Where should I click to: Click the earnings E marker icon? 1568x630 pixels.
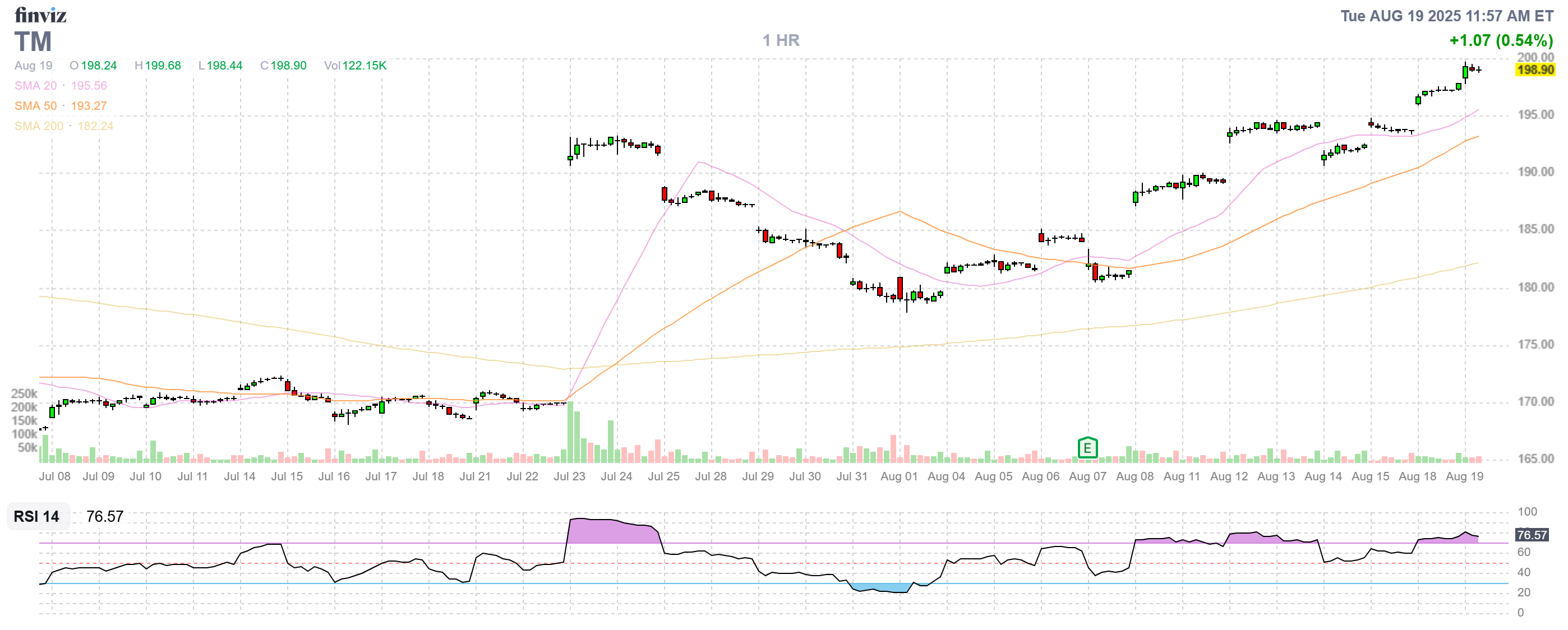[1087, 449]
